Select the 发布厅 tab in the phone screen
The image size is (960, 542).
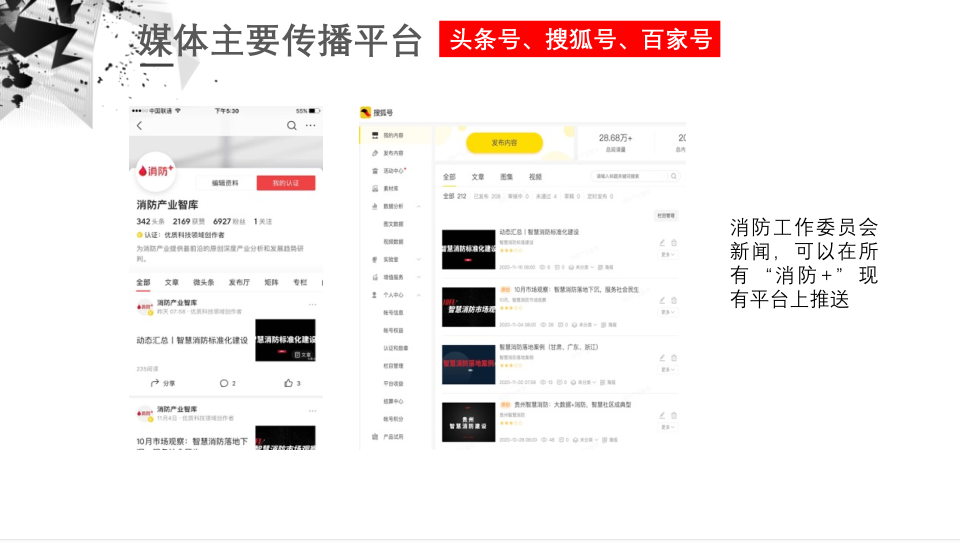239,282
